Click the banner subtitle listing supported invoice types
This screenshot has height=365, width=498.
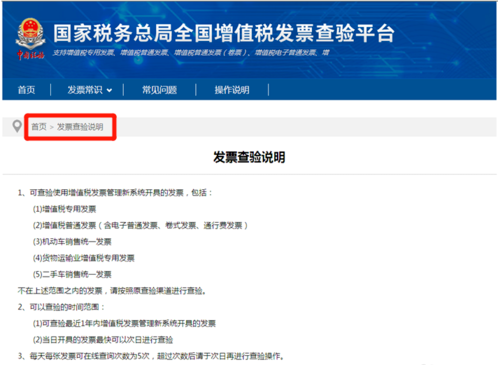(191, 53)
